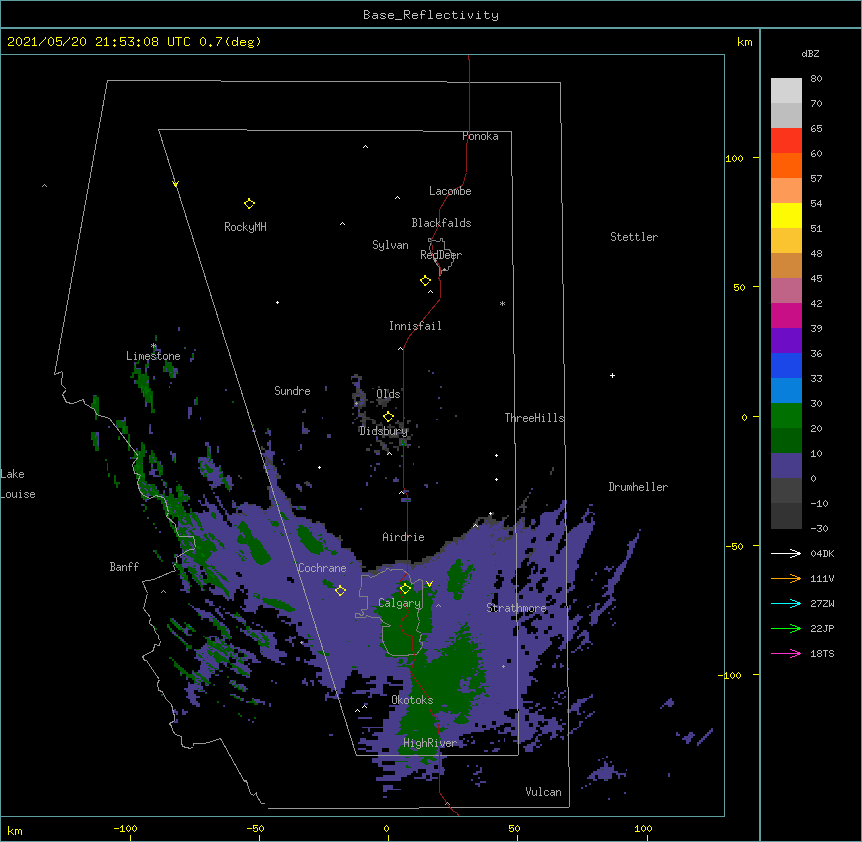This screenshot has width=862, height=842.
Task: Click the Banff label
Action: point(124,567)
